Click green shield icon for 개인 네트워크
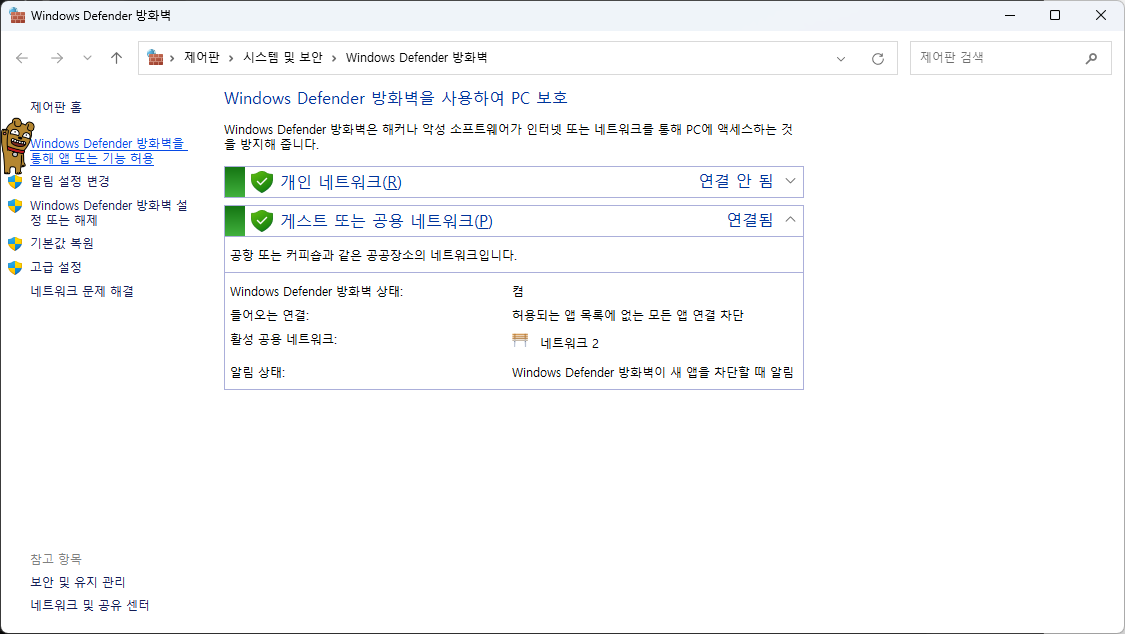 pos(262,182)
